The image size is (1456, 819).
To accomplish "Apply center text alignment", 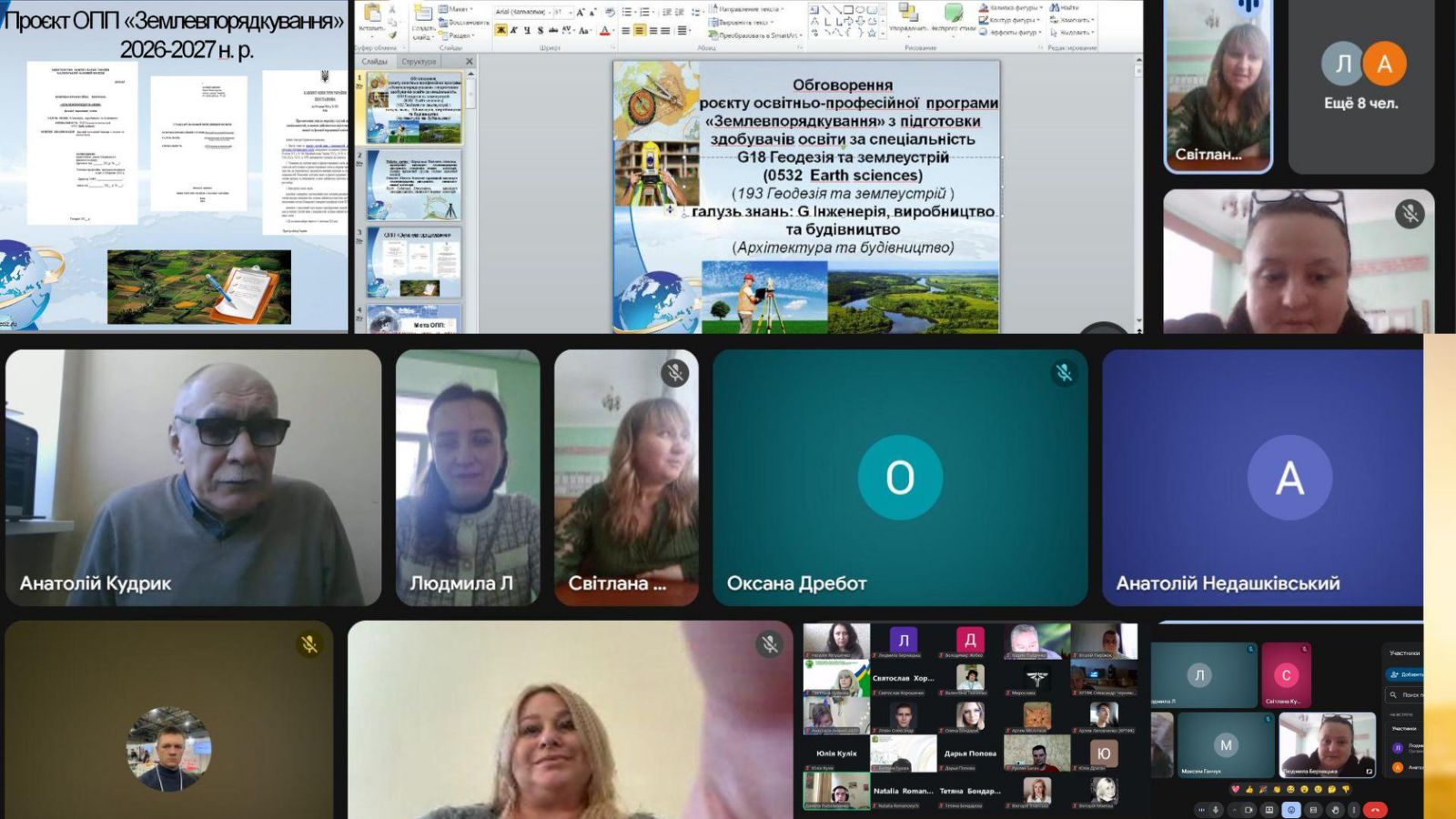I will [x=639, y=30].
